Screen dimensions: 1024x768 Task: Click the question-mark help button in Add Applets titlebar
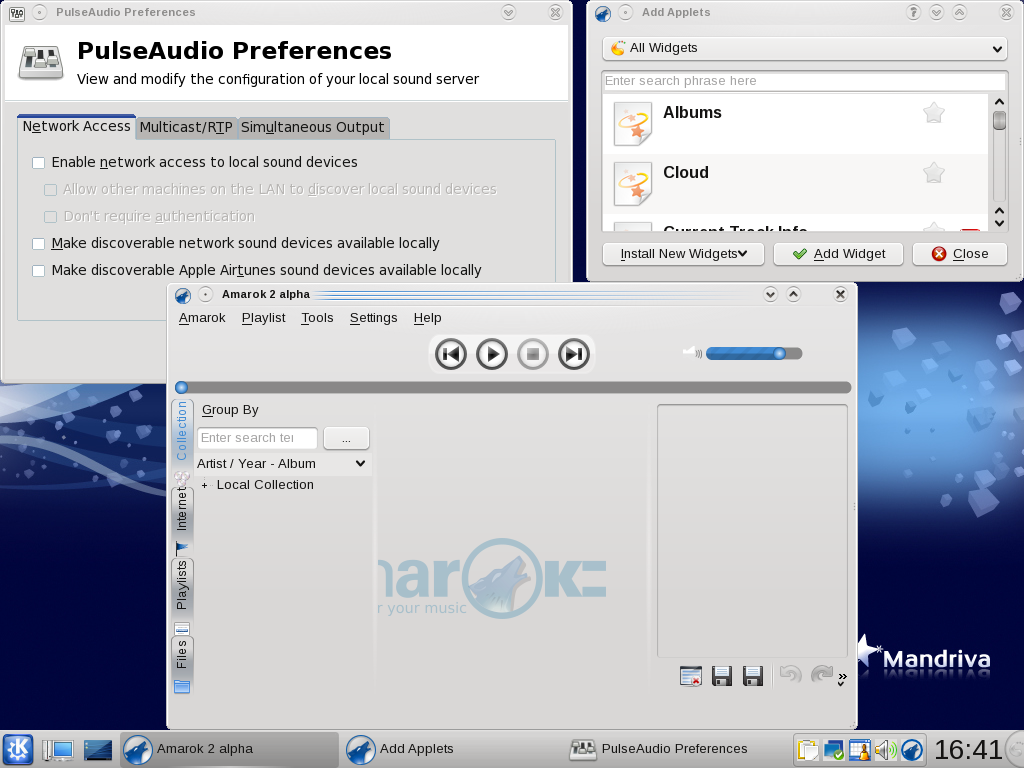[913, 12]
